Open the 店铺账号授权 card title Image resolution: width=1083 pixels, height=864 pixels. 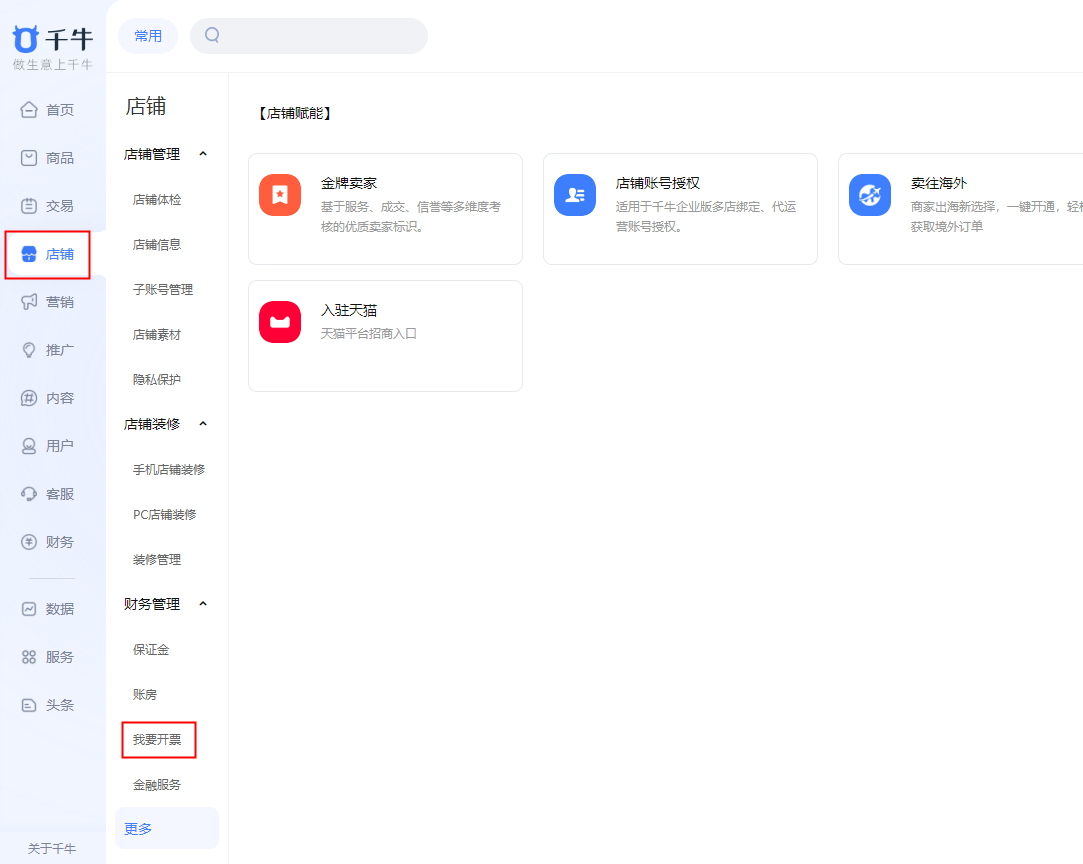click(658, 184)
